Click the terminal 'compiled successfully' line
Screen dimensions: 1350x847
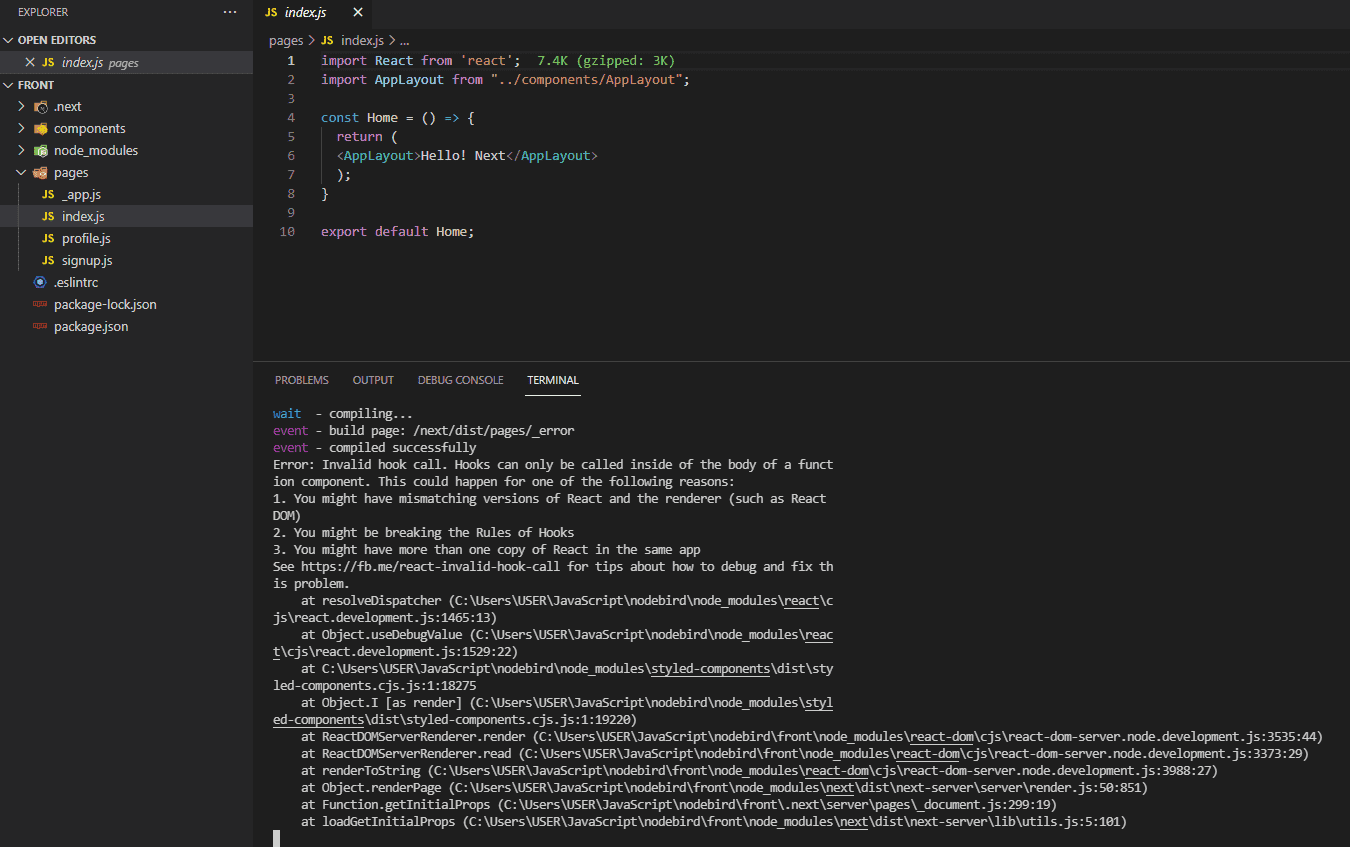coord(374,447)
